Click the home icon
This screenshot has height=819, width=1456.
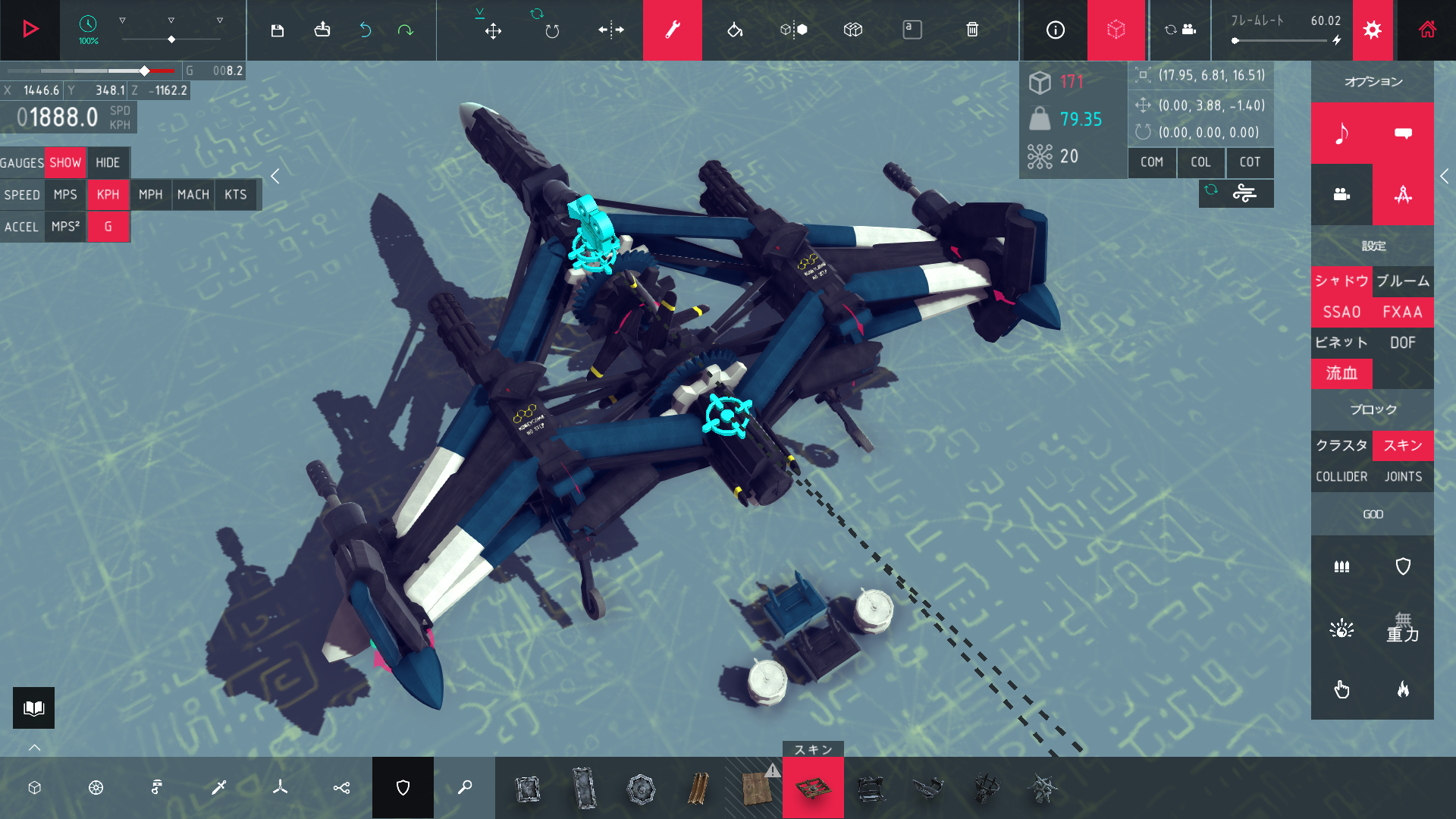tap(1427, 30)
